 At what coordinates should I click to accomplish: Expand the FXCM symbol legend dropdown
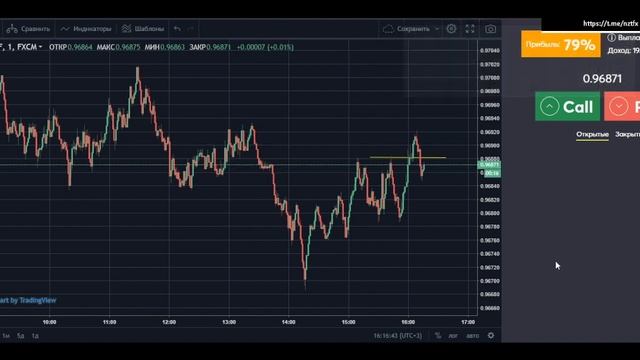click(x=40, y=47)
